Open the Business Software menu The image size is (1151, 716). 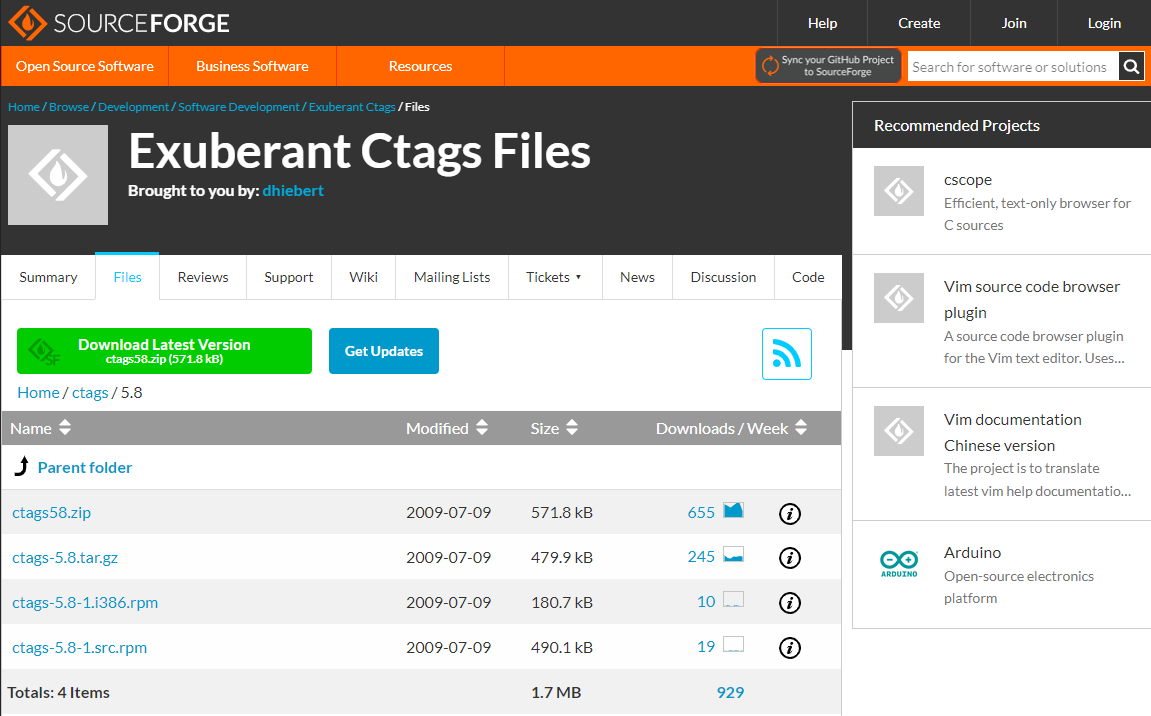click(x=252, y=66)
